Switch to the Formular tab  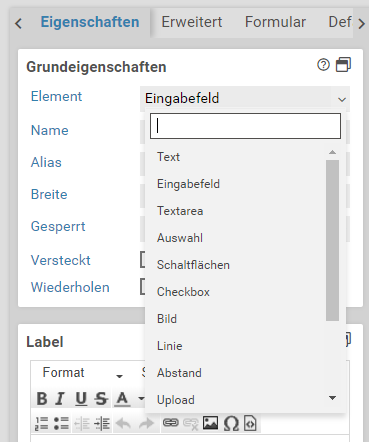click(275, 22)
